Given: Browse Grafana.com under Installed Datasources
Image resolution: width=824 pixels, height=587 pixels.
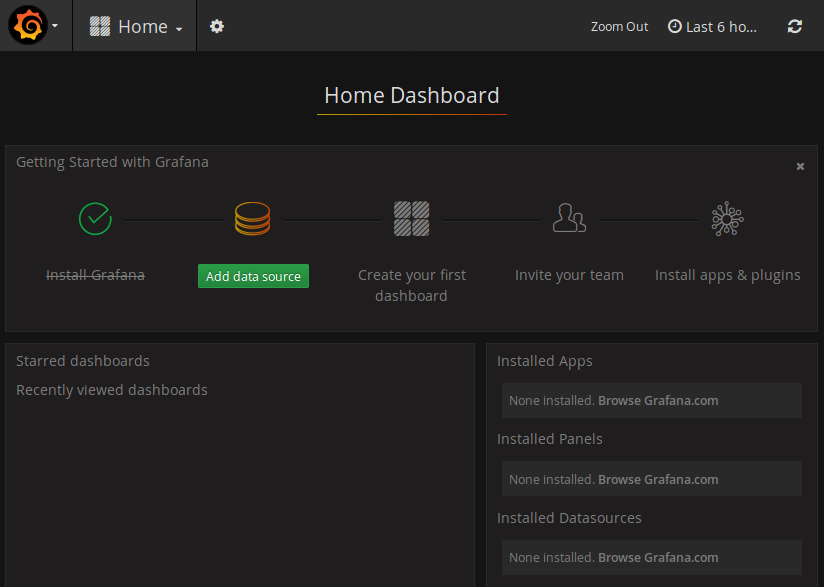Looking at the screenshot, I should (658, 558).
